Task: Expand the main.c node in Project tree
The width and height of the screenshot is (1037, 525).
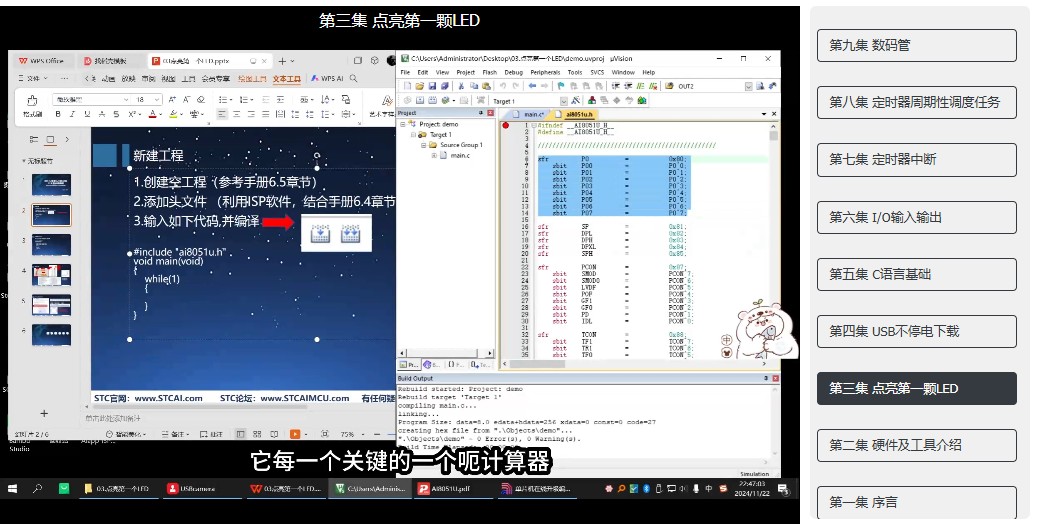Action: coord(434,155)
